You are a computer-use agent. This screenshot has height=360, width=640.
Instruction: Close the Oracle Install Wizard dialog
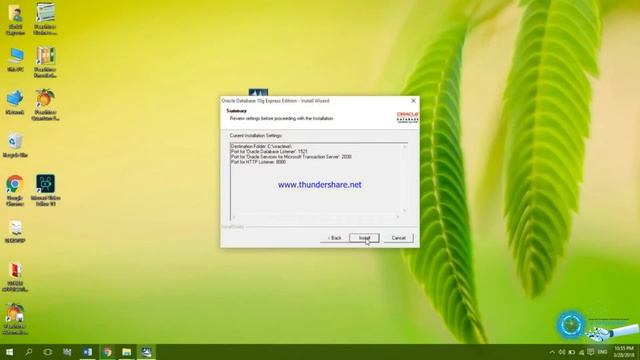pyautogui.click(x=413, y=100)
